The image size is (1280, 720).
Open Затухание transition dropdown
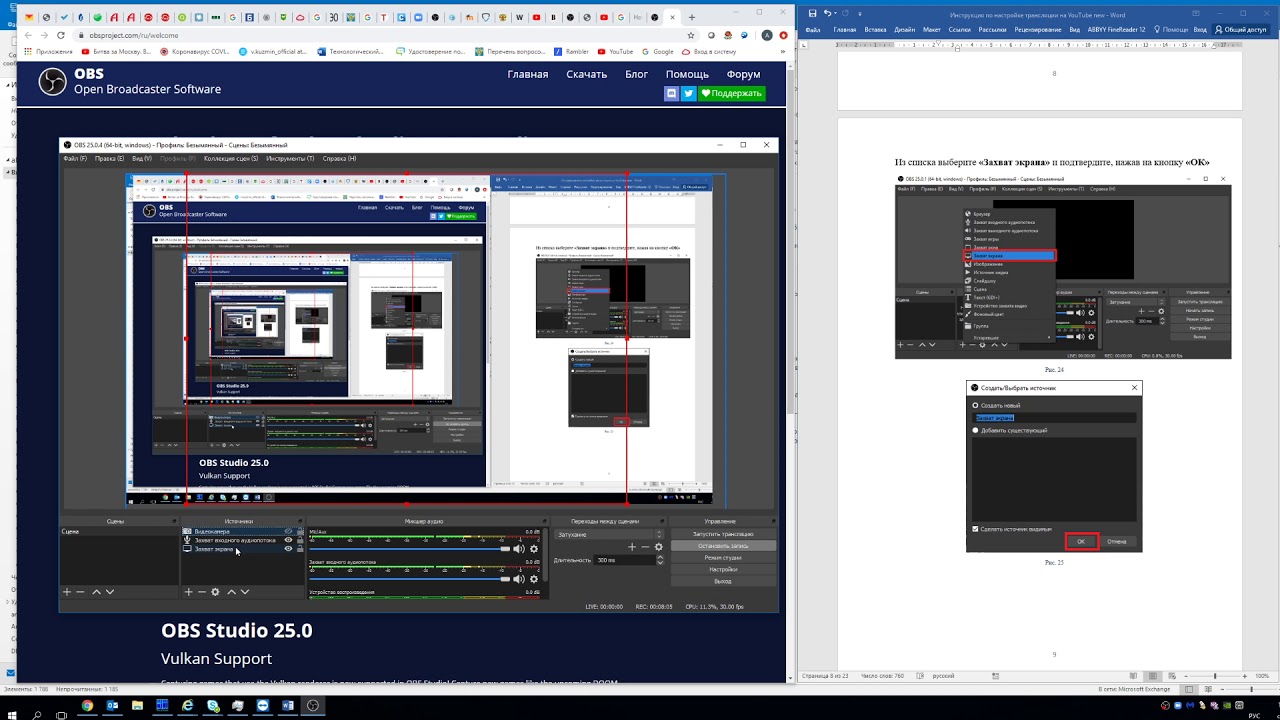pyautogui.click(x=610, y=534)
